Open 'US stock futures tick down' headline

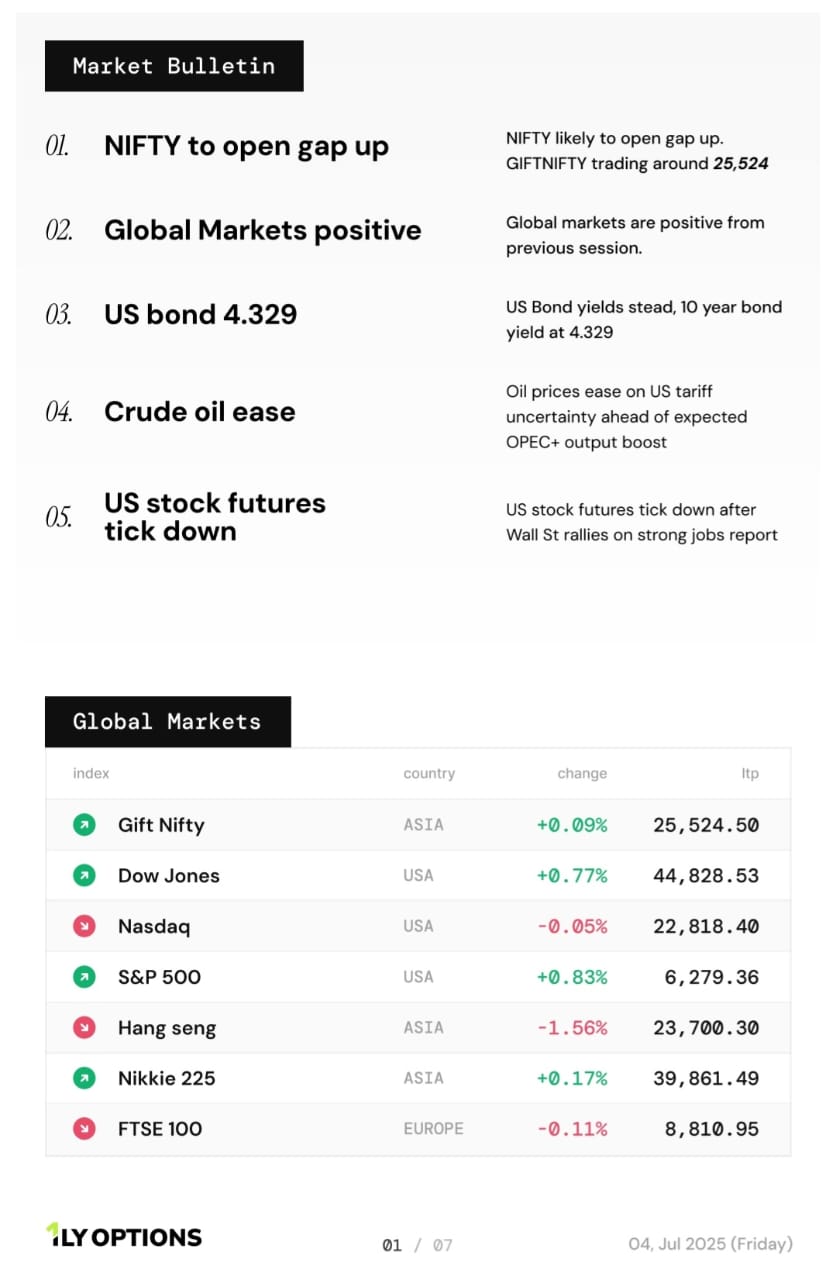[214, 516]
